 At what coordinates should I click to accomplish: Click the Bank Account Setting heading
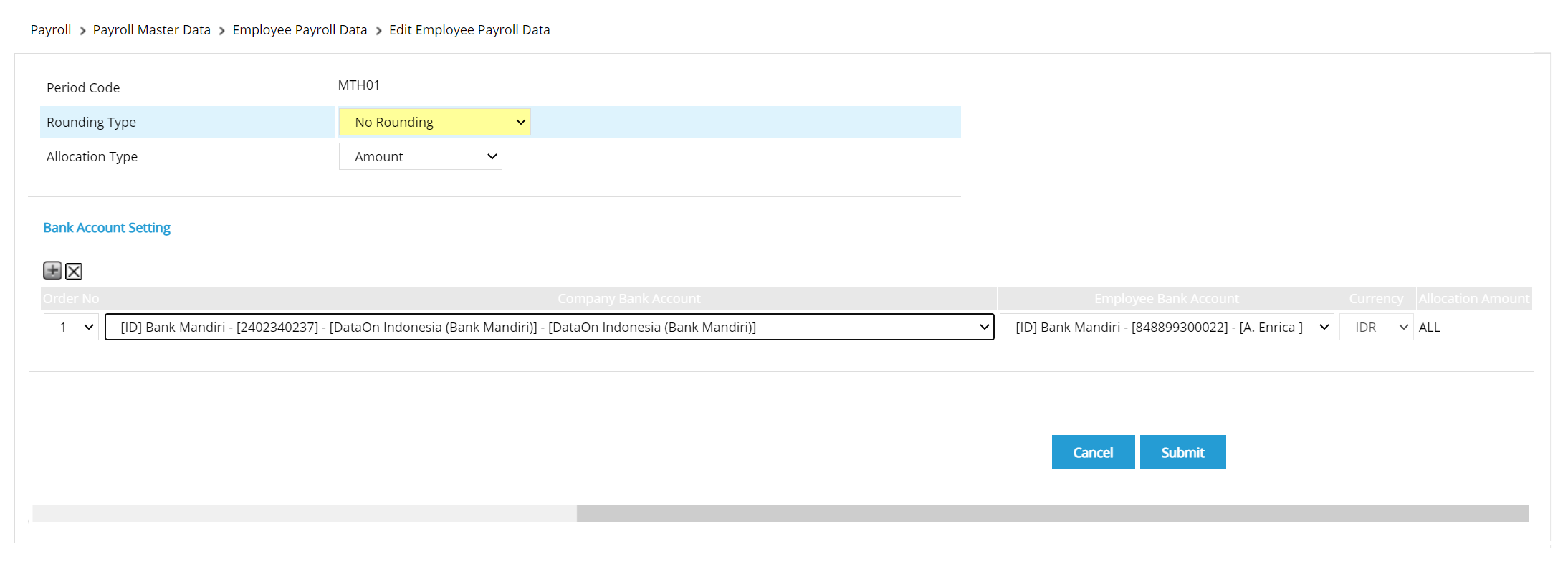(107, 227)
